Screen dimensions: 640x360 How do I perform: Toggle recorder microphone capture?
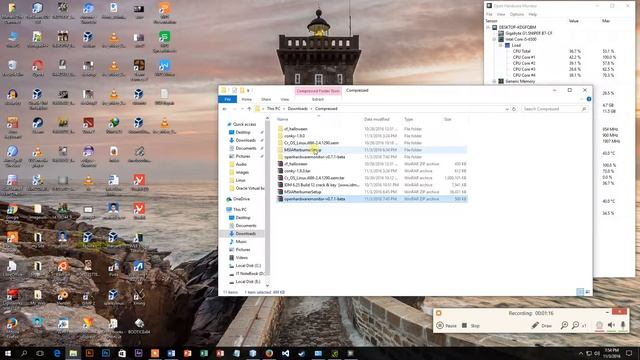click(x=623, y=325)
